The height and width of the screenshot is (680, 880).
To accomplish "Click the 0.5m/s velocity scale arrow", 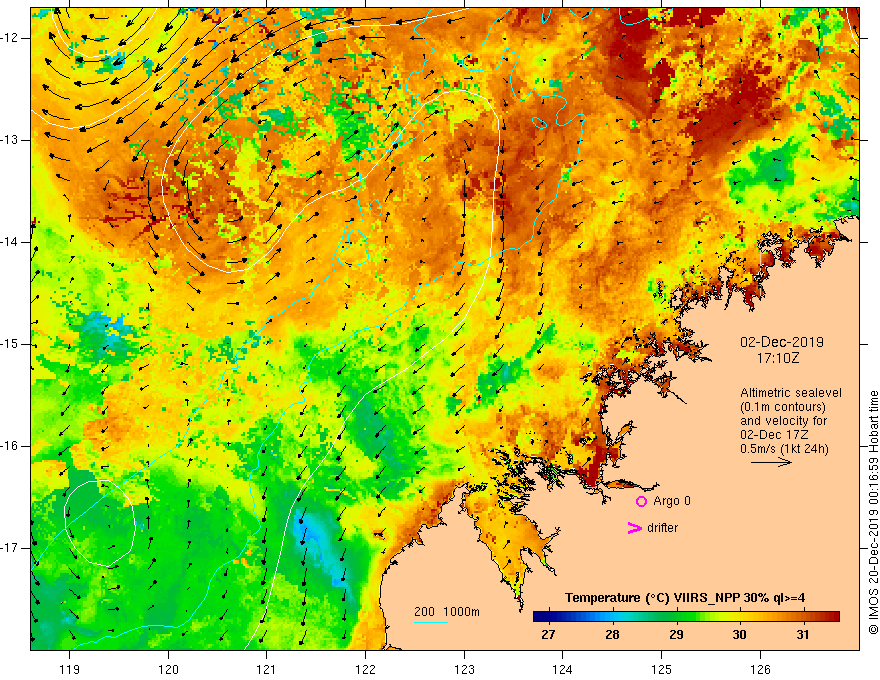I will 771,462.
